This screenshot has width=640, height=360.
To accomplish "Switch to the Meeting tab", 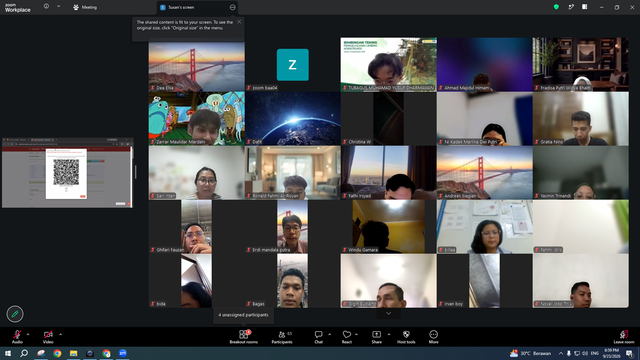I will [85, 7].
